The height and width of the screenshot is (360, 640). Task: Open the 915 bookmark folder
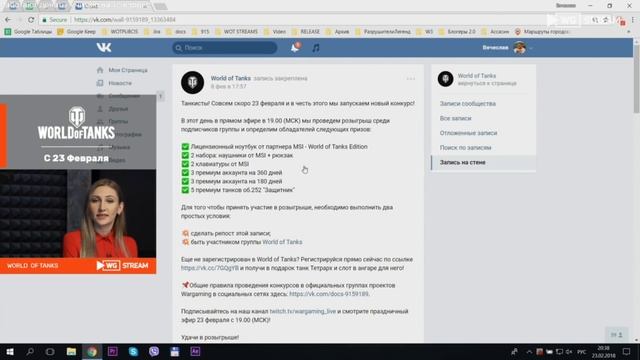tap(200, 31)
